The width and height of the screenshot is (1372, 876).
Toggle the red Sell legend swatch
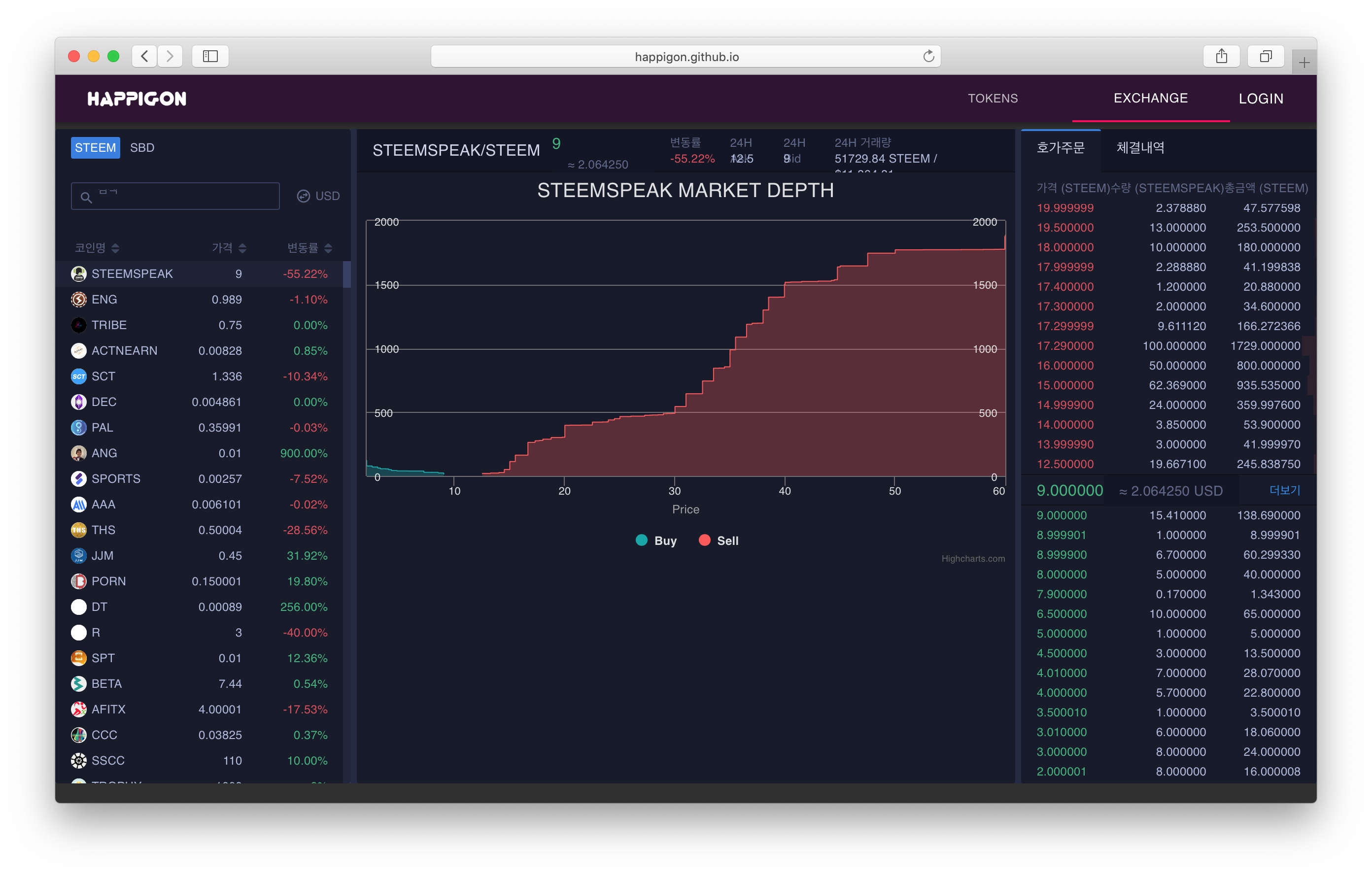[704, 540]
